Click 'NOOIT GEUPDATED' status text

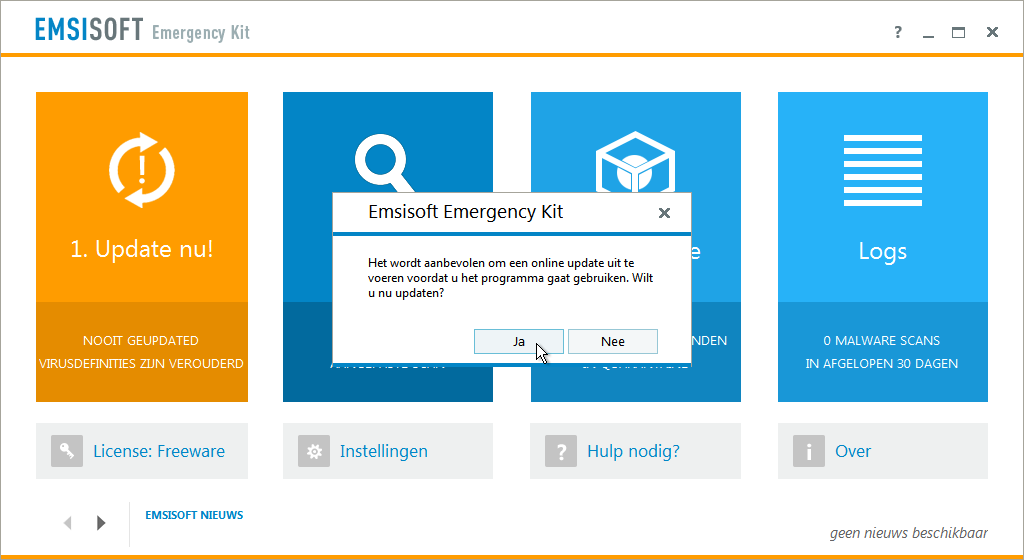tap(140, 341)
